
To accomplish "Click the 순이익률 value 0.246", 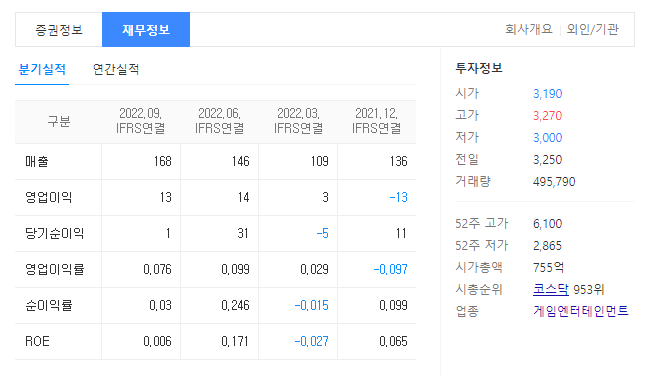I will (x=236, y=305).
